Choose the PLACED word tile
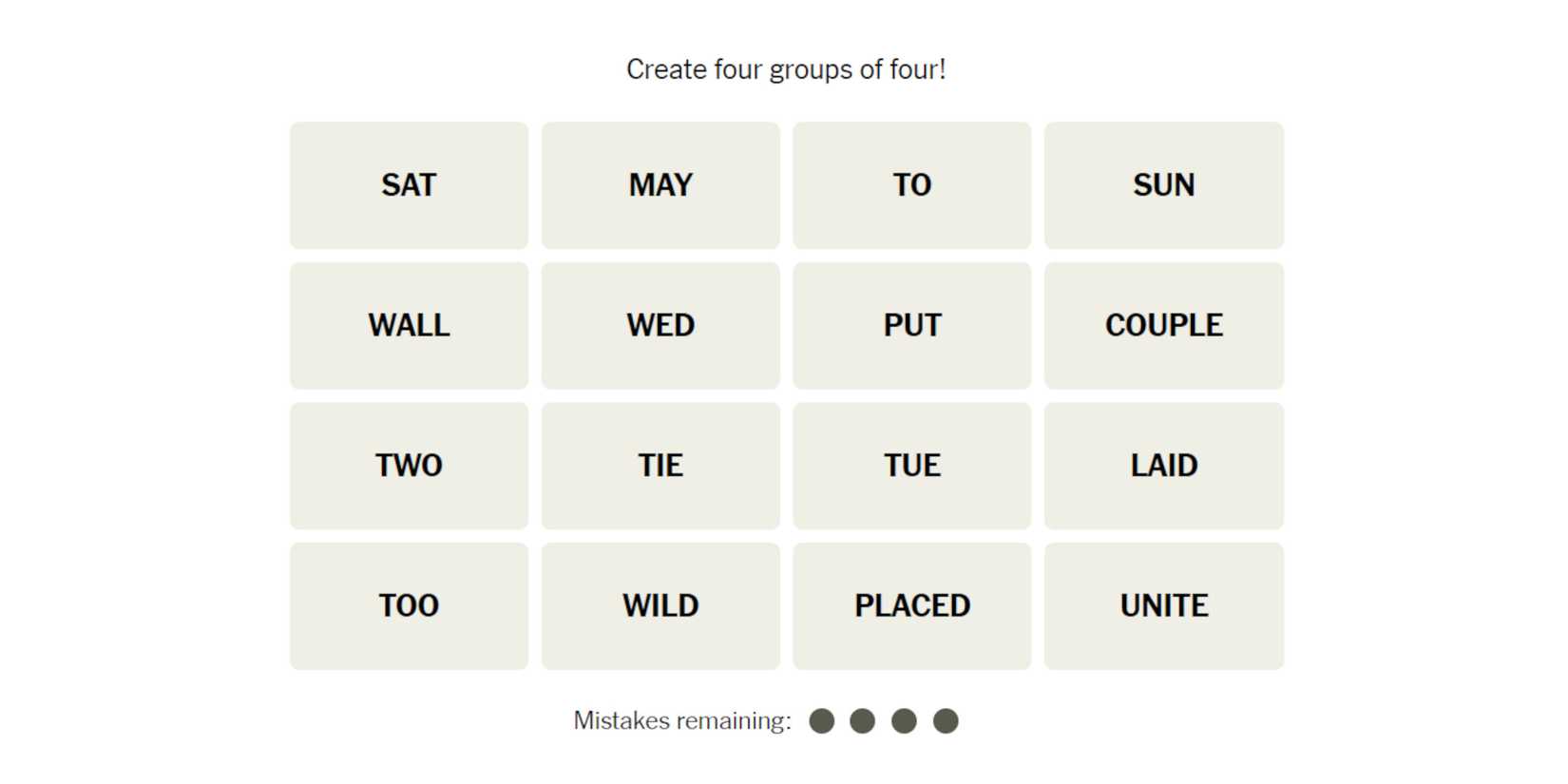 click(x=911, y=605)
